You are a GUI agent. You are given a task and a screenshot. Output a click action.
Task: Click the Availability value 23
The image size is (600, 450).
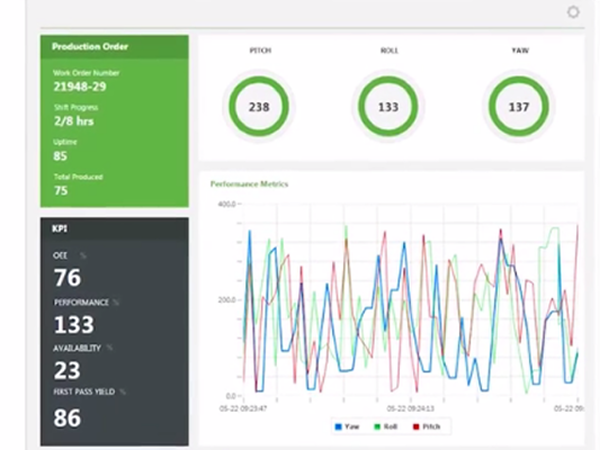click(67, 370)
